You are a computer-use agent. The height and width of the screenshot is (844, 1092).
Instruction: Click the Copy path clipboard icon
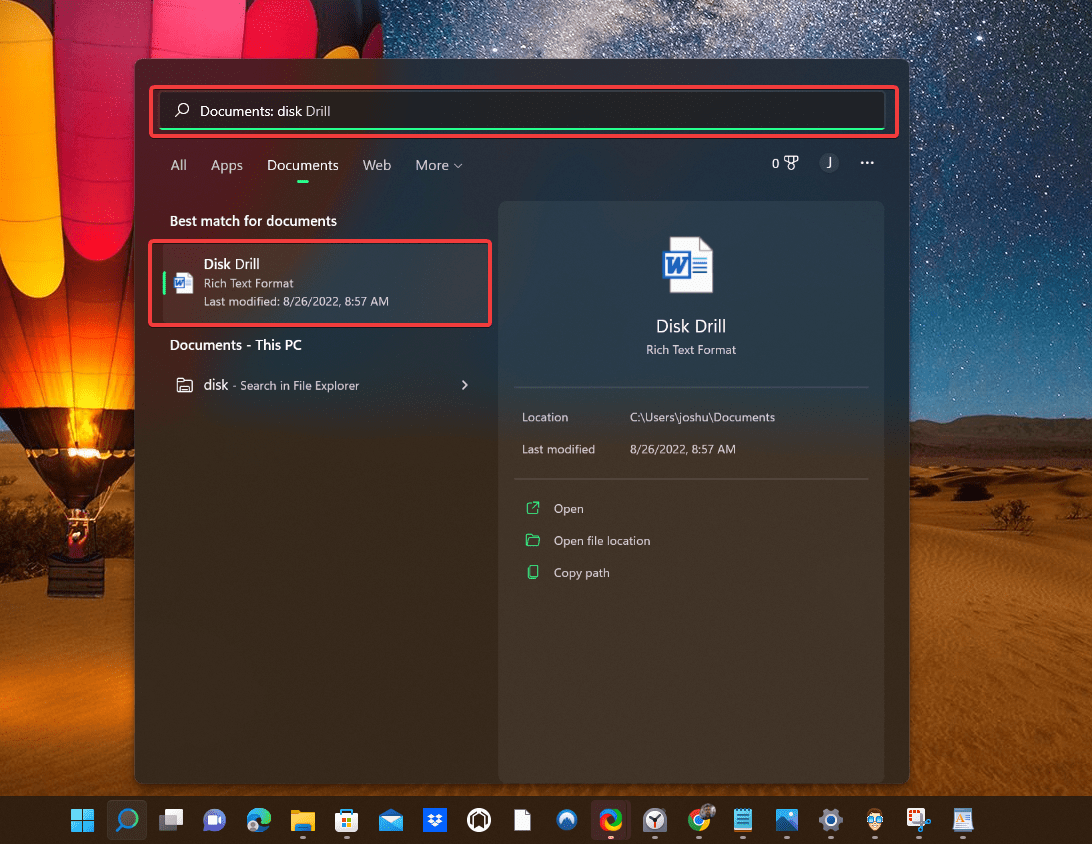tap(533, 572)
